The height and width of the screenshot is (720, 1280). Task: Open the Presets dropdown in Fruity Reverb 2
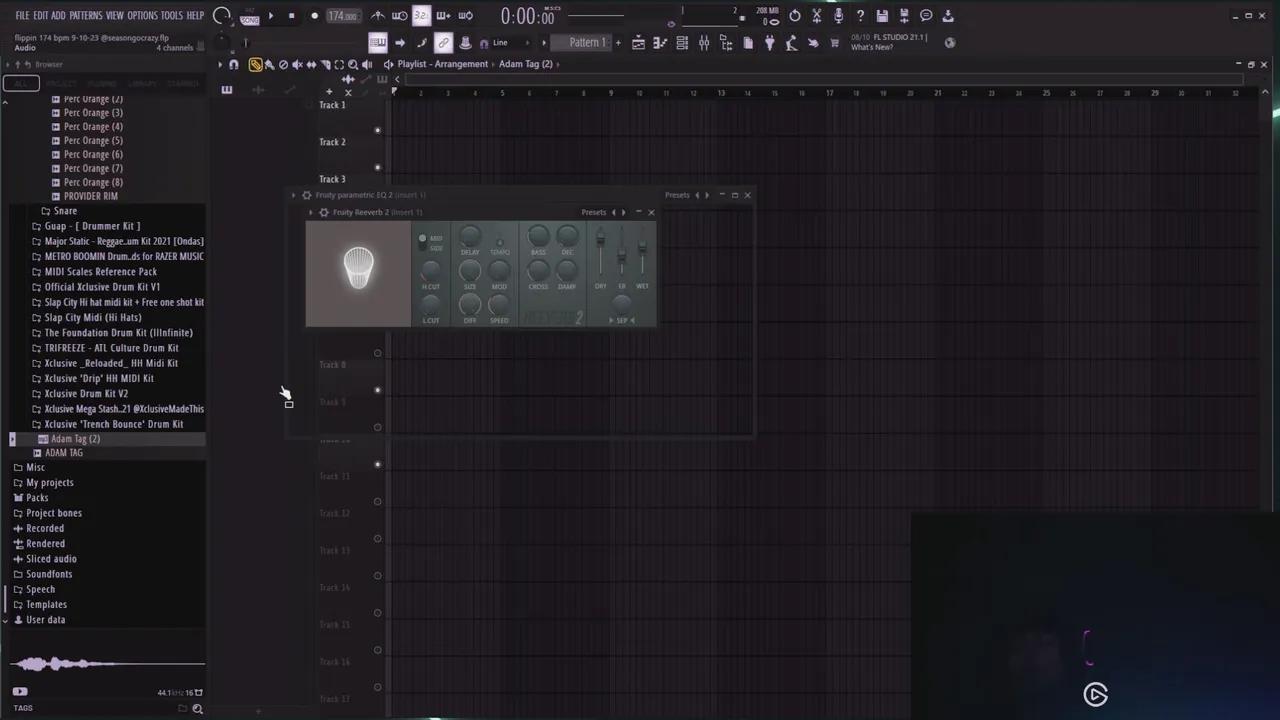coord(594,212)
